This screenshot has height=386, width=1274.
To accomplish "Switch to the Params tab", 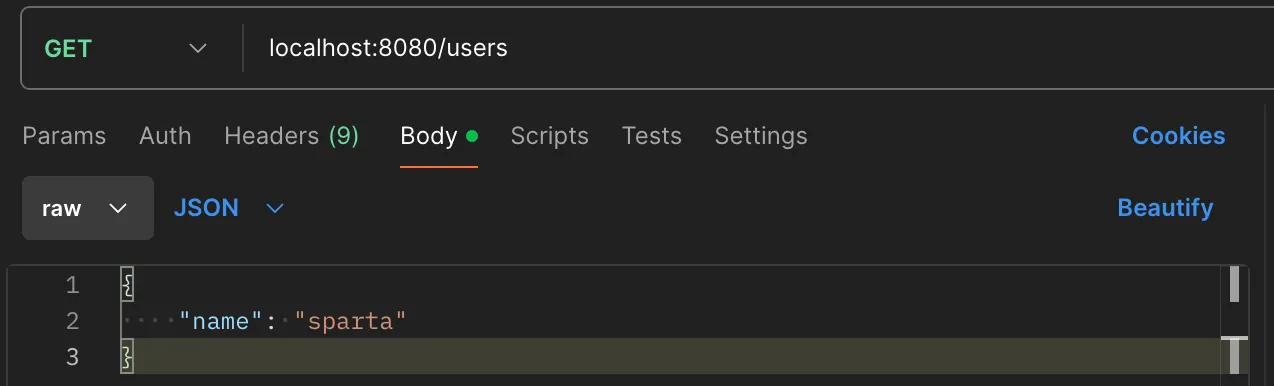I will pos(64,136).
